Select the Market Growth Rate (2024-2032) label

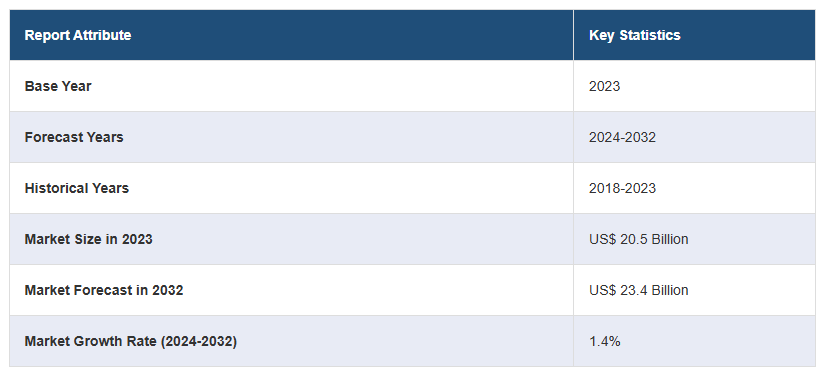131,341
